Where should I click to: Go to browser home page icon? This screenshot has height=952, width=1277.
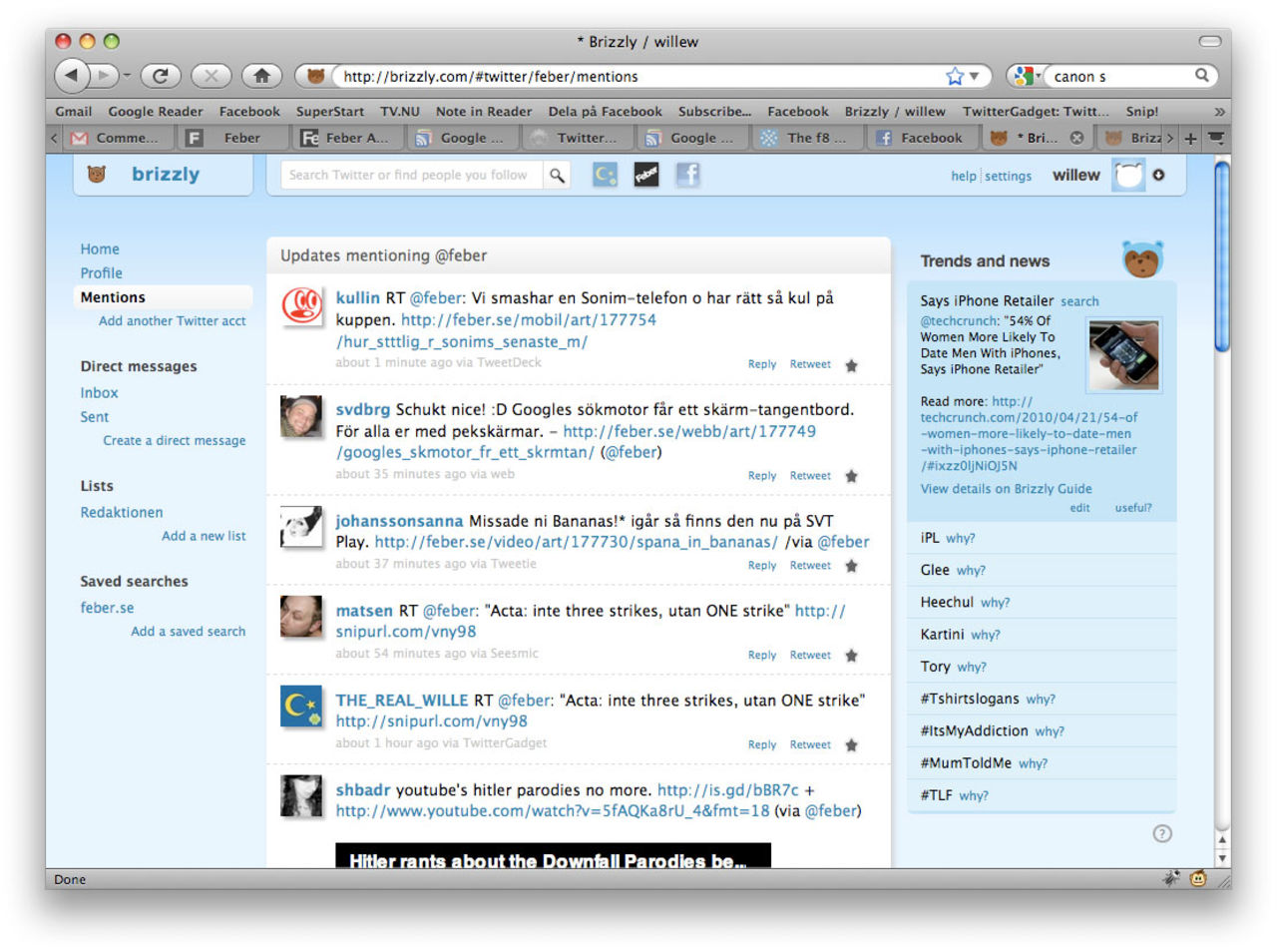[x=261, y=76]
